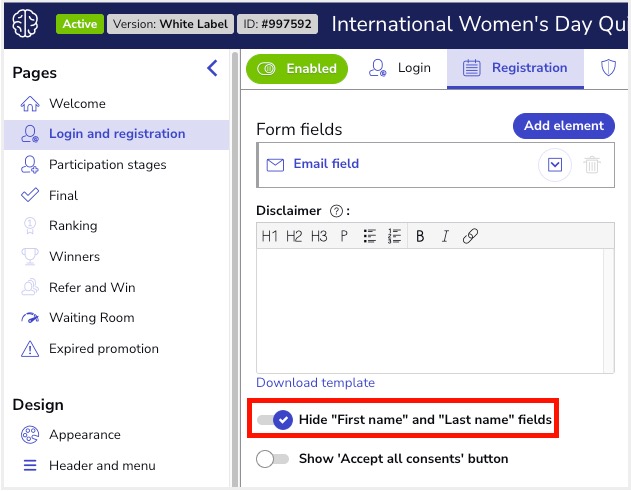Apply H1 heading in Disclaimer editor

pos(270,236)
